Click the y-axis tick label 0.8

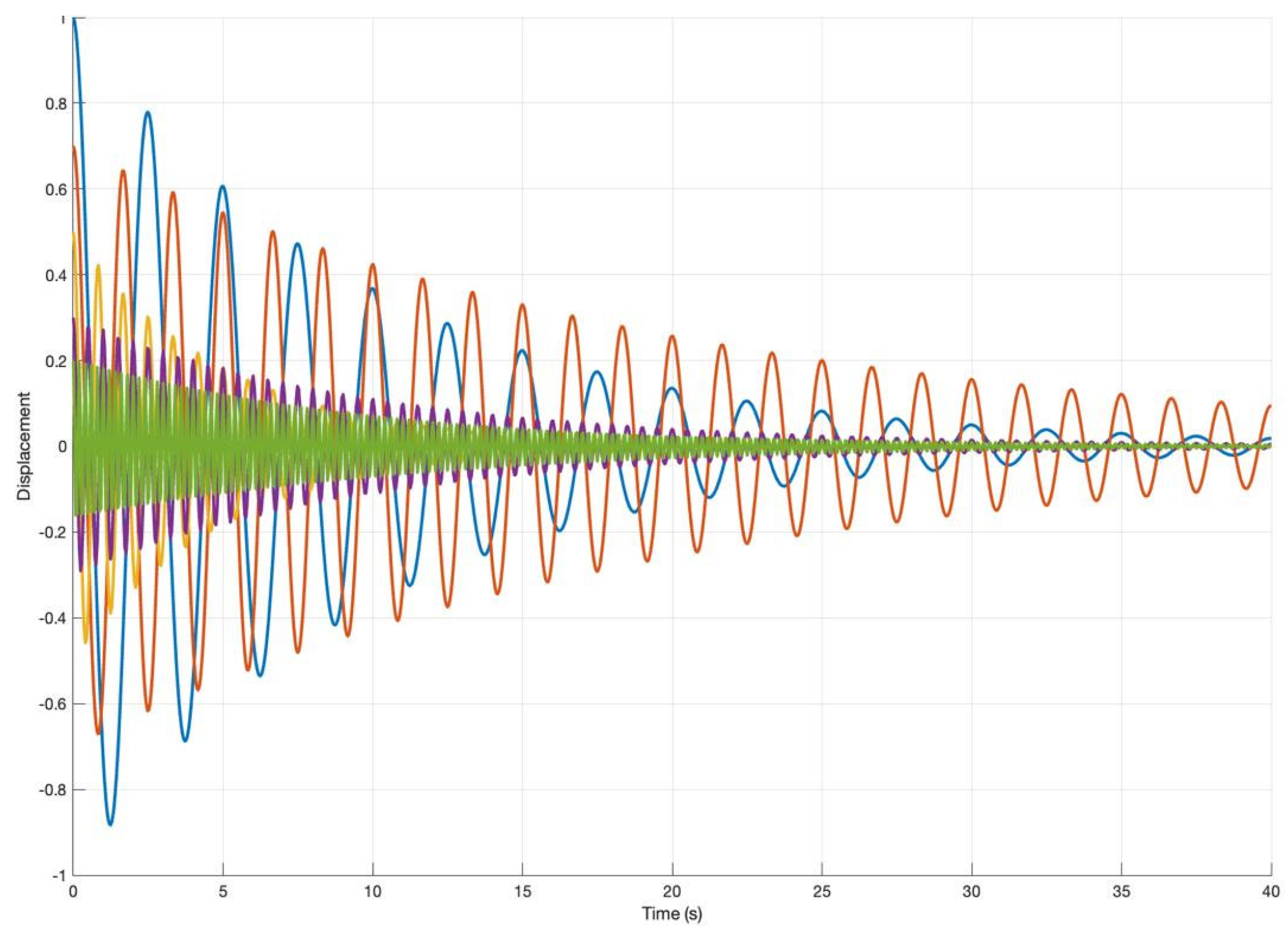coord(56,103)
